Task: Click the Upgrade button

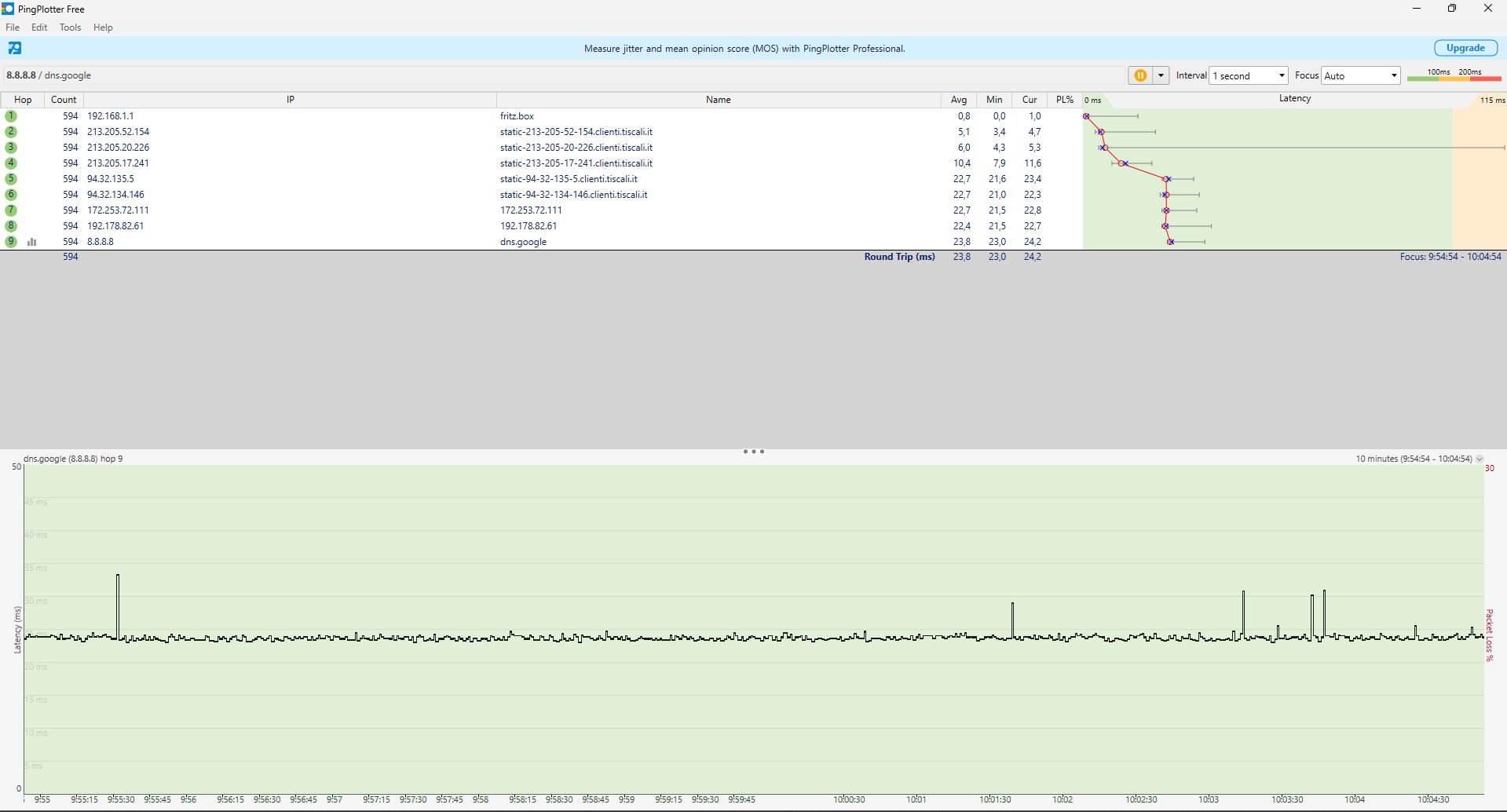Action: point(1465,48)
